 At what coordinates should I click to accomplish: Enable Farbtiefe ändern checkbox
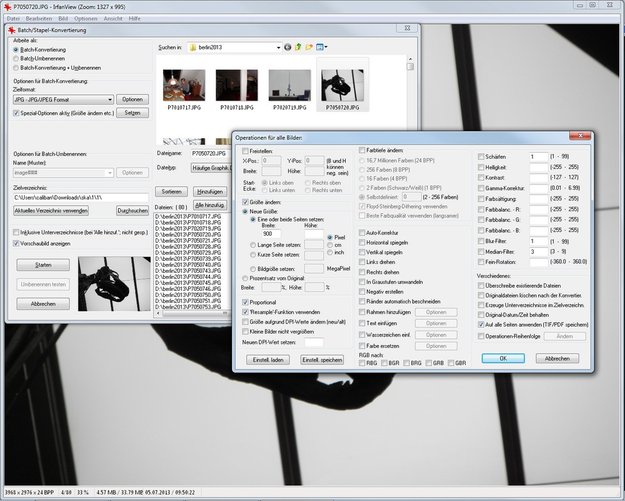coord(362,150)
